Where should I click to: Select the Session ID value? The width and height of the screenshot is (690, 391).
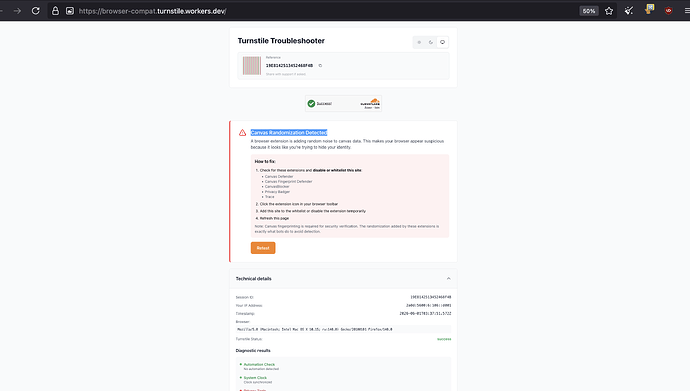pos(430,297)
